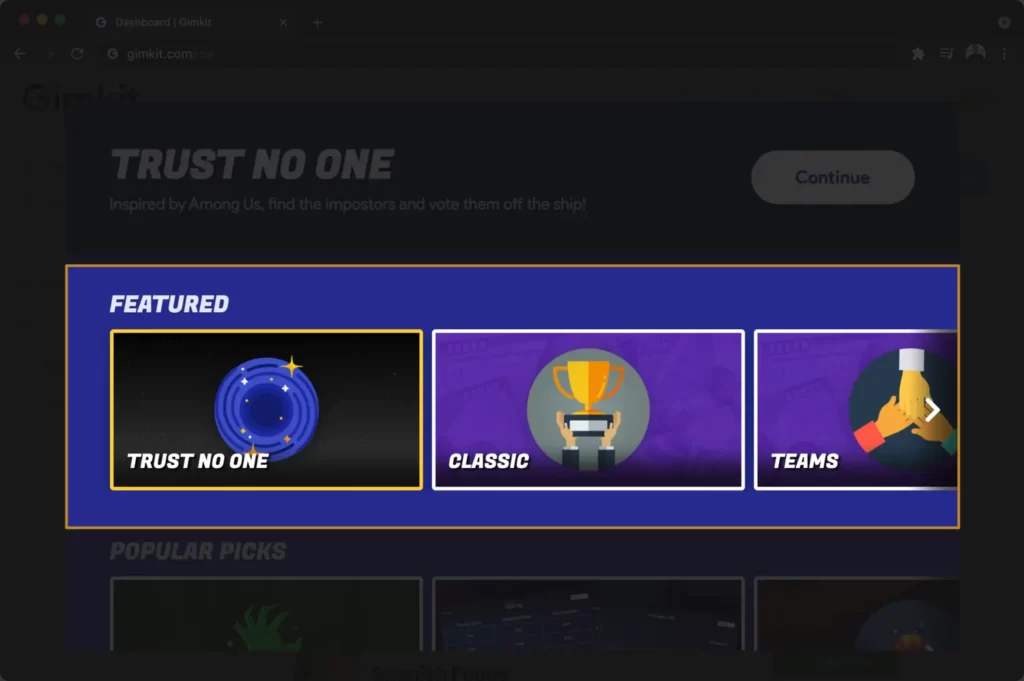The image size is (1024, 681).
Task: Open the browser profile avatar
Action: [x=975, y=53]
